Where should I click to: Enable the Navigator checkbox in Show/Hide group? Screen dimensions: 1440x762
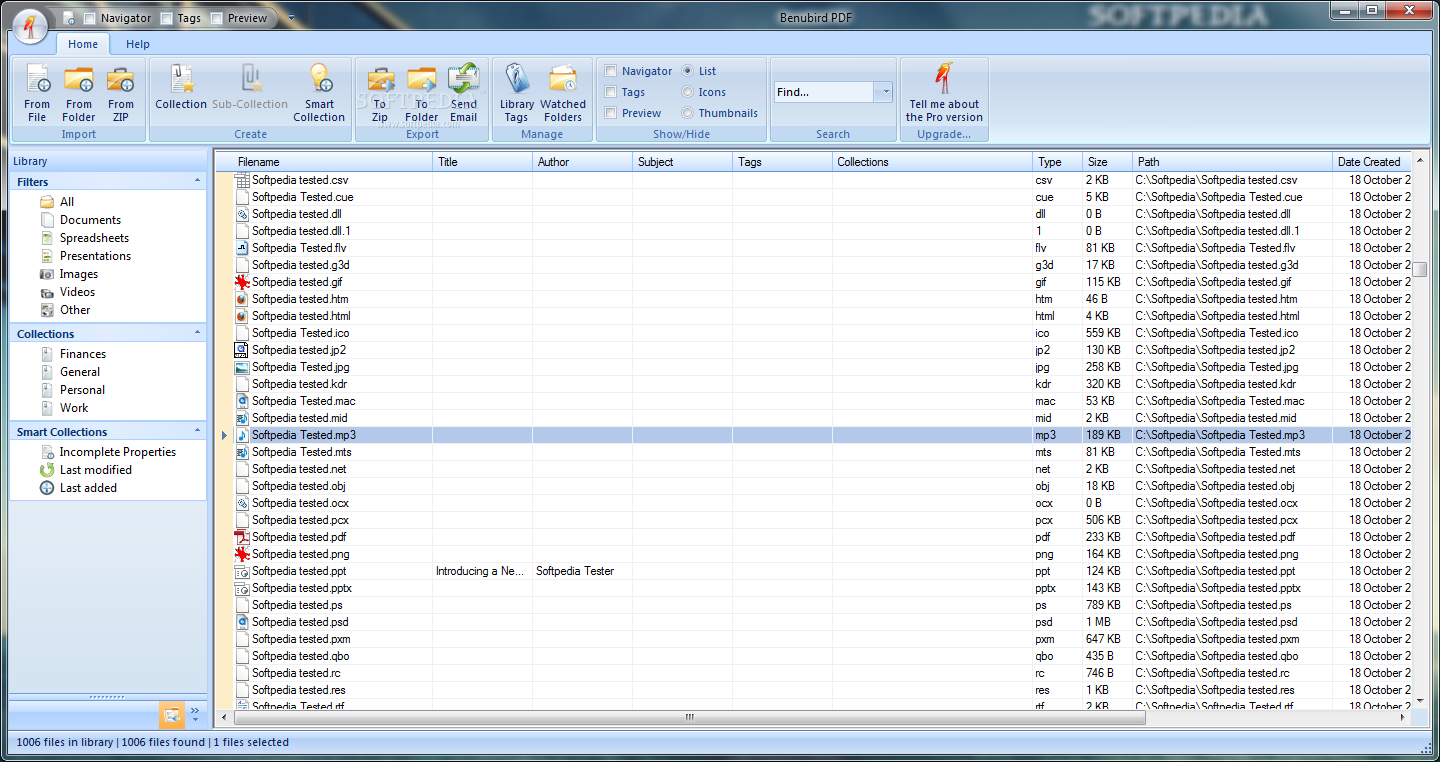tap(611, 71)
